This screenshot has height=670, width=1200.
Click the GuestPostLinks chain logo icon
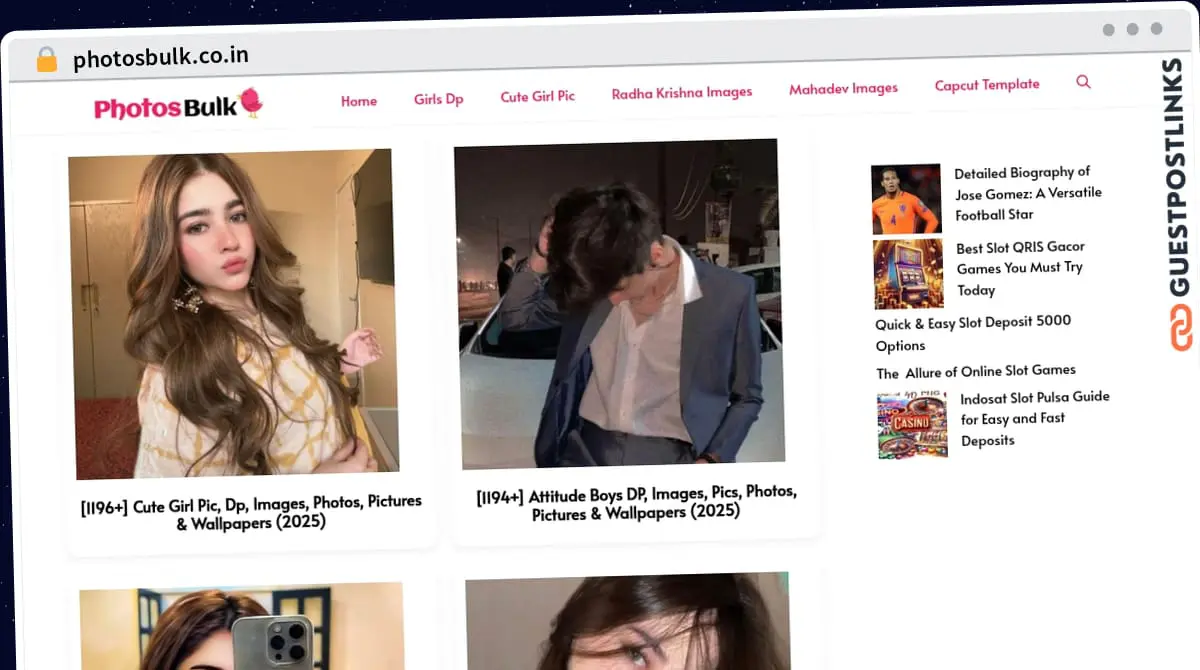point(1181,328)
